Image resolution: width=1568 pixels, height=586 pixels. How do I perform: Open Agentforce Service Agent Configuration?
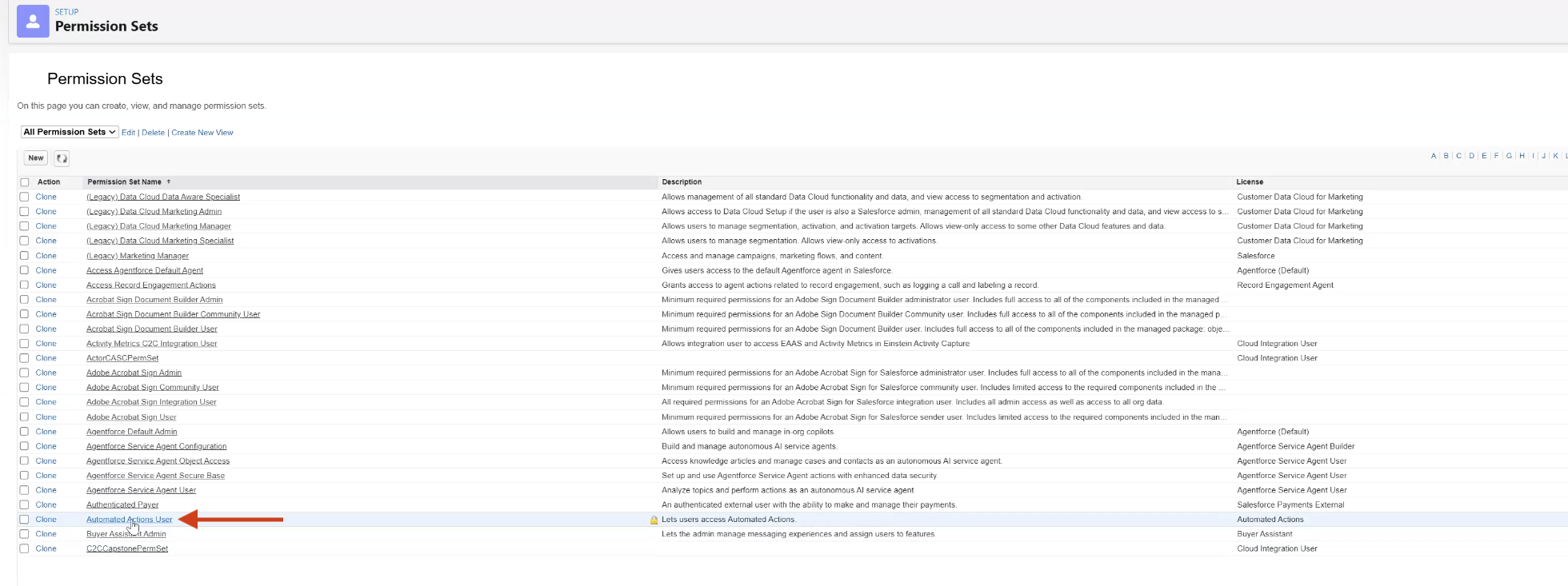click(x=157, y=446)
